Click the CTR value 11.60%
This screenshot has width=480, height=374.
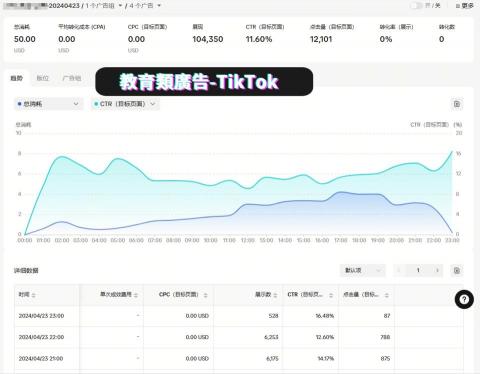click(259, 39)
